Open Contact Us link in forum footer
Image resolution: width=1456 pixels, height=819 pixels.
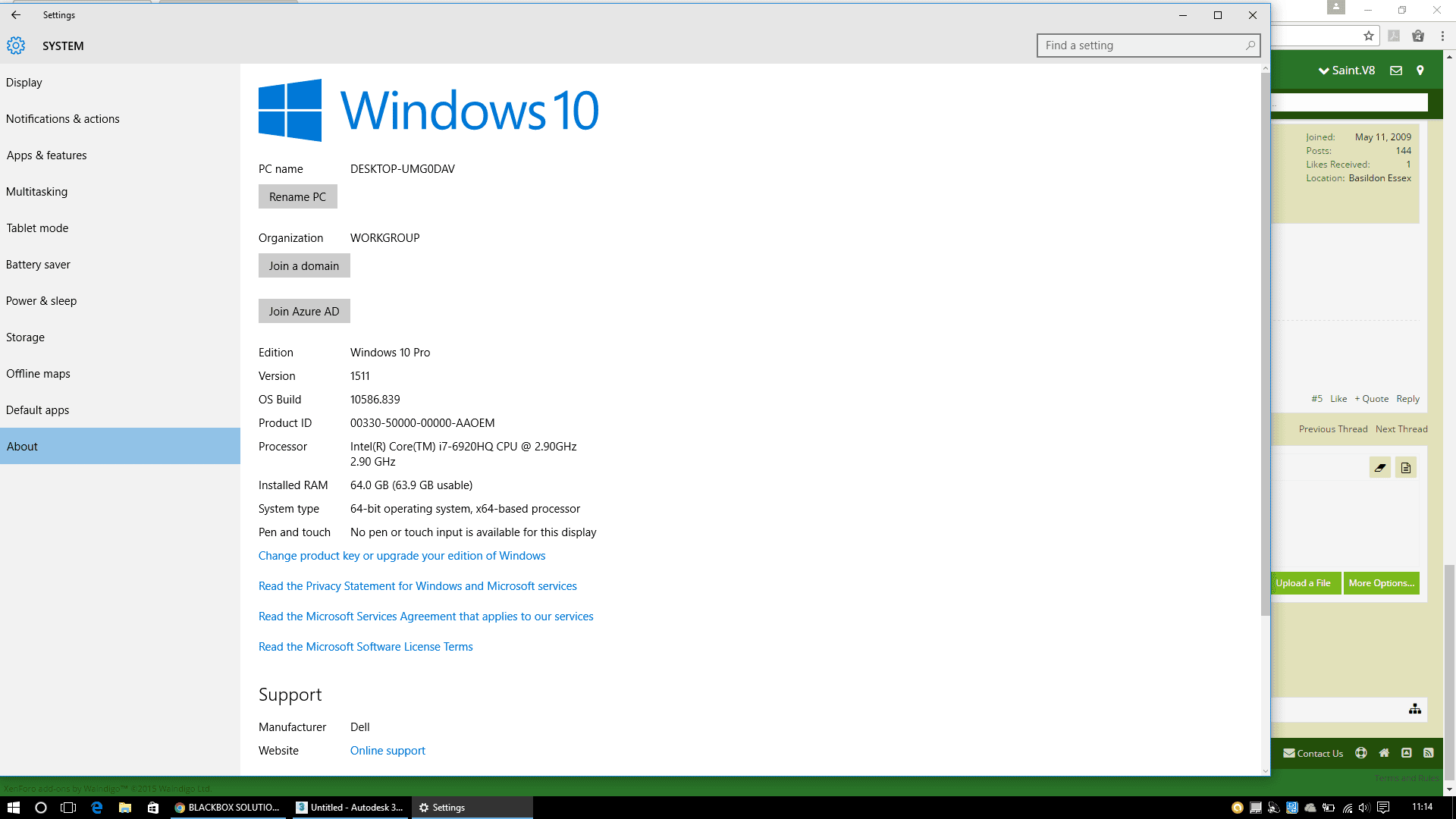click(1313, 753)
